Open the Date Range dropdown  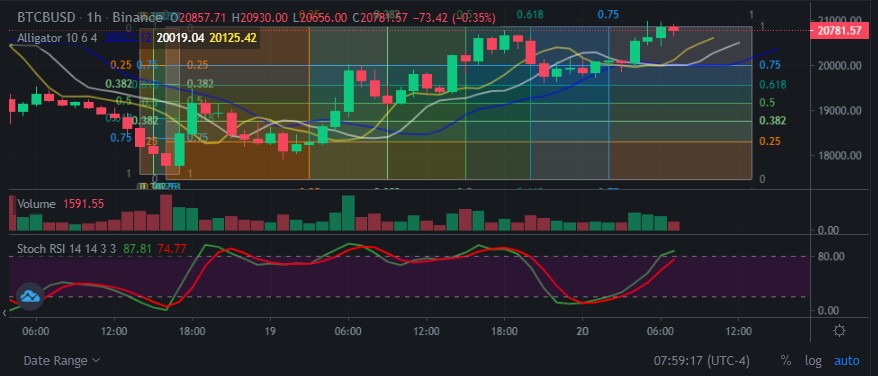62,360
